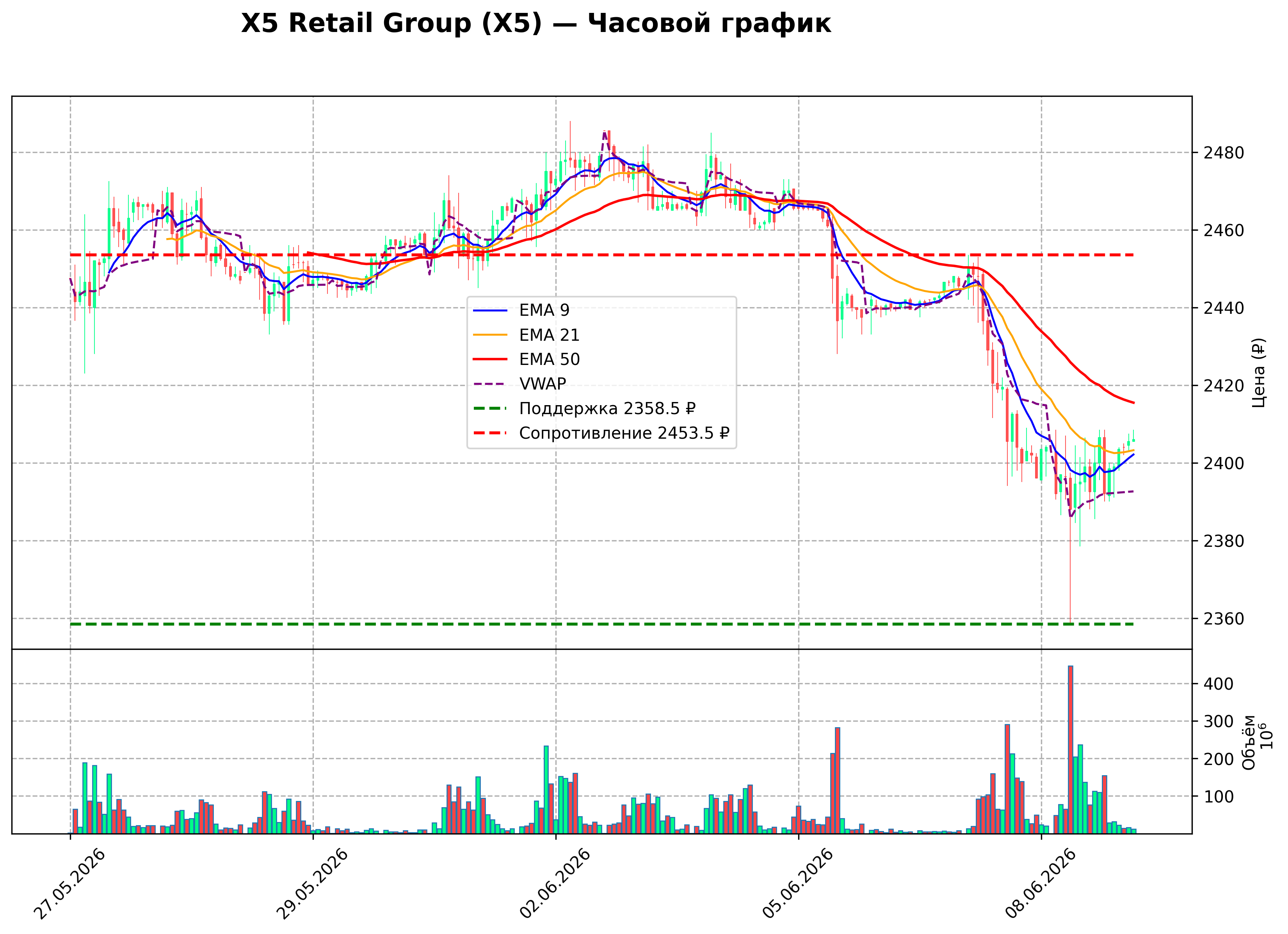Click the tallest volume bar above 400
1288x934 pixels.
tap(1071, 750)
